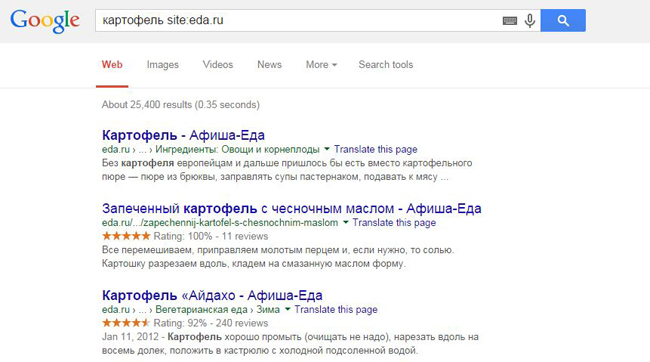
Task: Click the Google logo
Action: [45, 21]
